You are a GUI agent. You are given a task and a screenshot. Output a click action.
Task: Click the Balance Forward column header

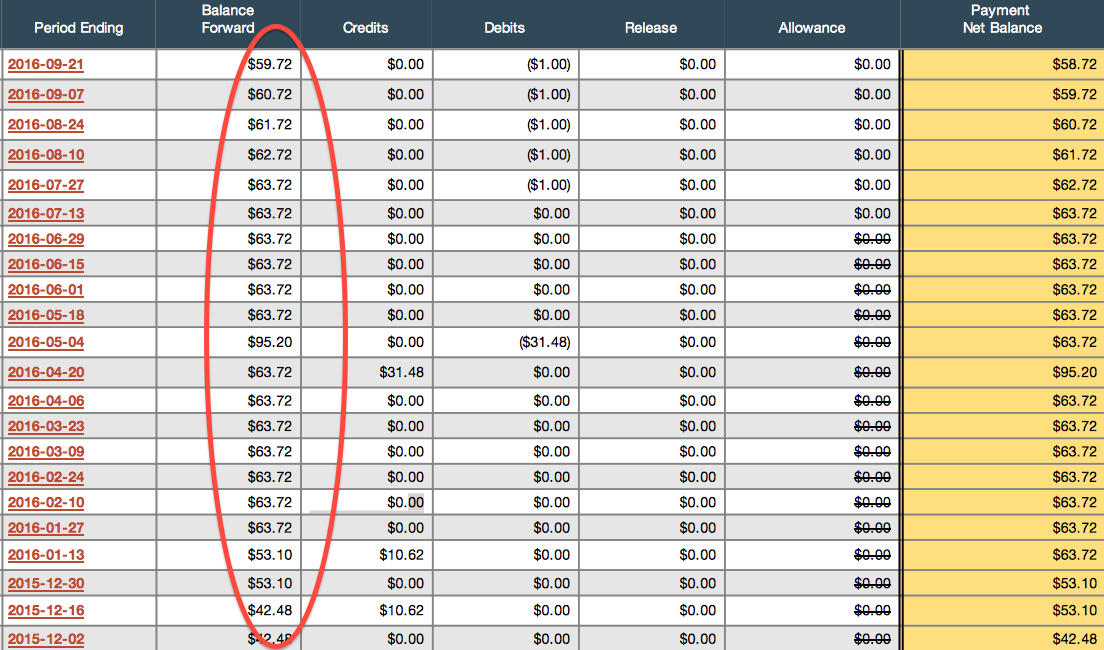pos(227,19)
